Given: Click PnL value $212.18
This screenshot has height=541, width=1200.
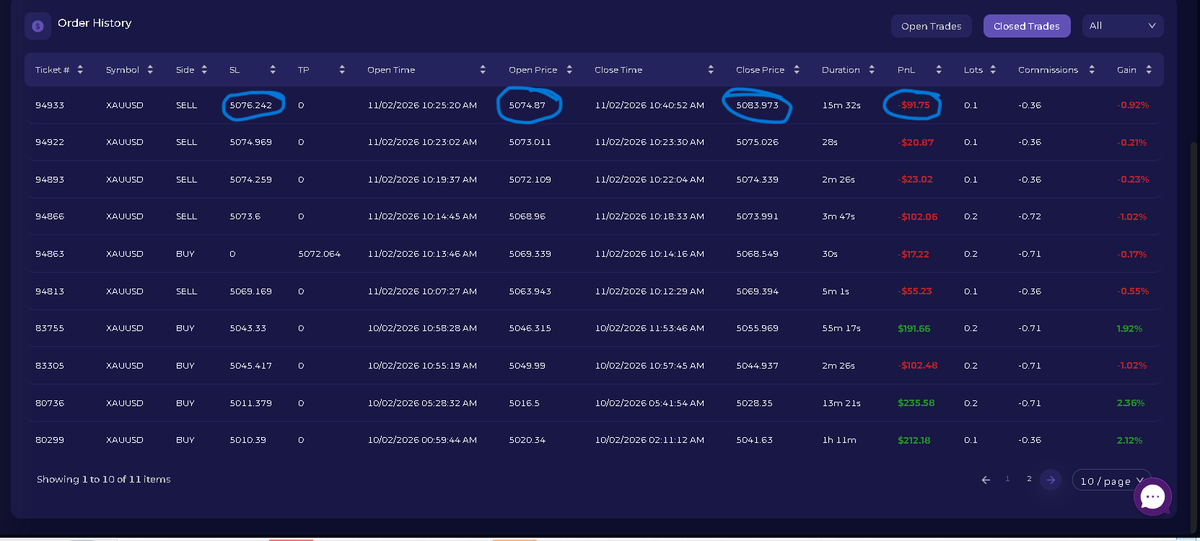Looking at the screenshot, I should click(x=914, y=440).
